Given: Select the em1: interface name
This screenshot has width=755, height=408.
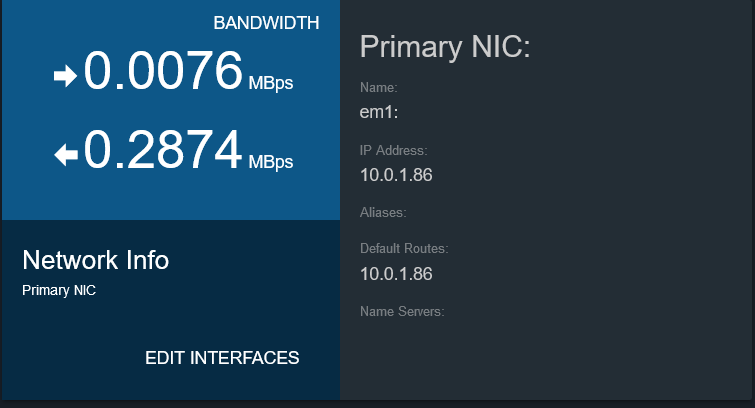Looking at the screenshot, I should click(x=379, y=112).
